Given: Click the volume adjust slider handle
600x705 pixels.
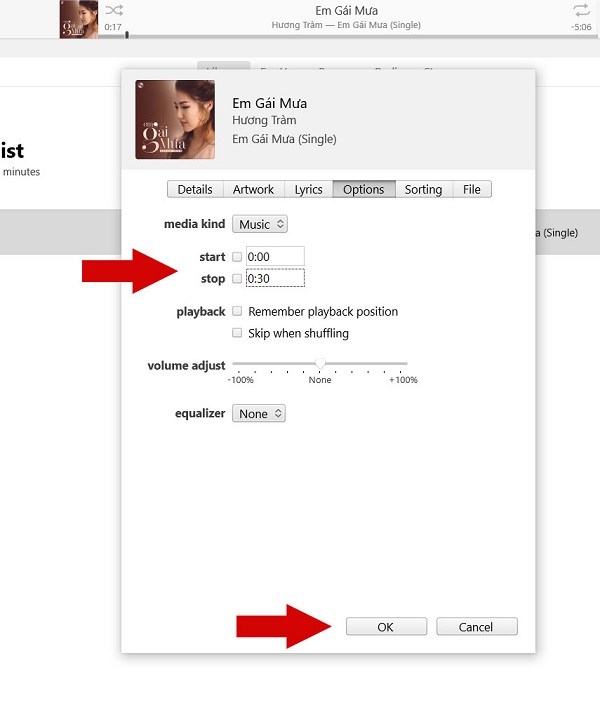Looking at the screenshot, I should click(x=320, y=363).
